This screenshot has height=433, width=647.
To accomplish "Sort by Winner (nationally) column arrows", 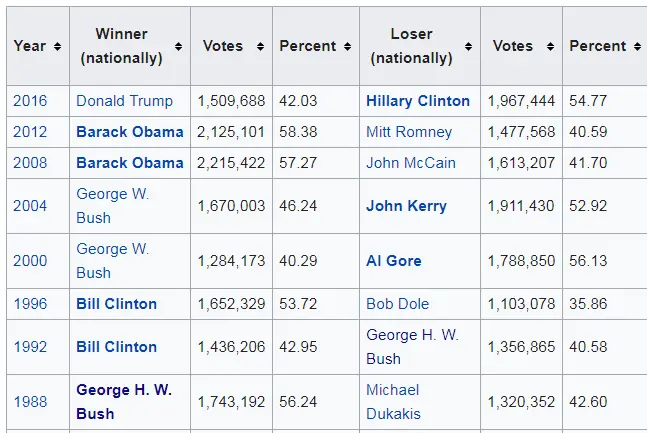I will pos(178,47).
